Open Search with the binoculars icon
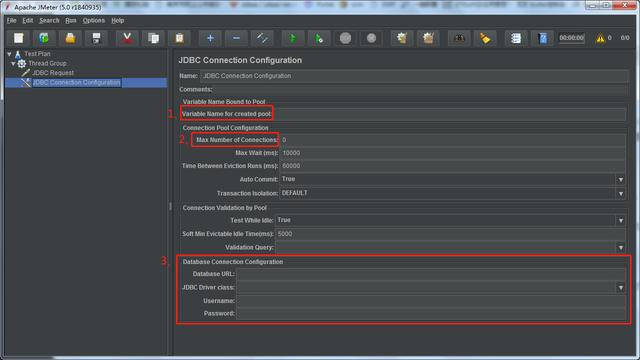The image size is (640, 360). 459,38
